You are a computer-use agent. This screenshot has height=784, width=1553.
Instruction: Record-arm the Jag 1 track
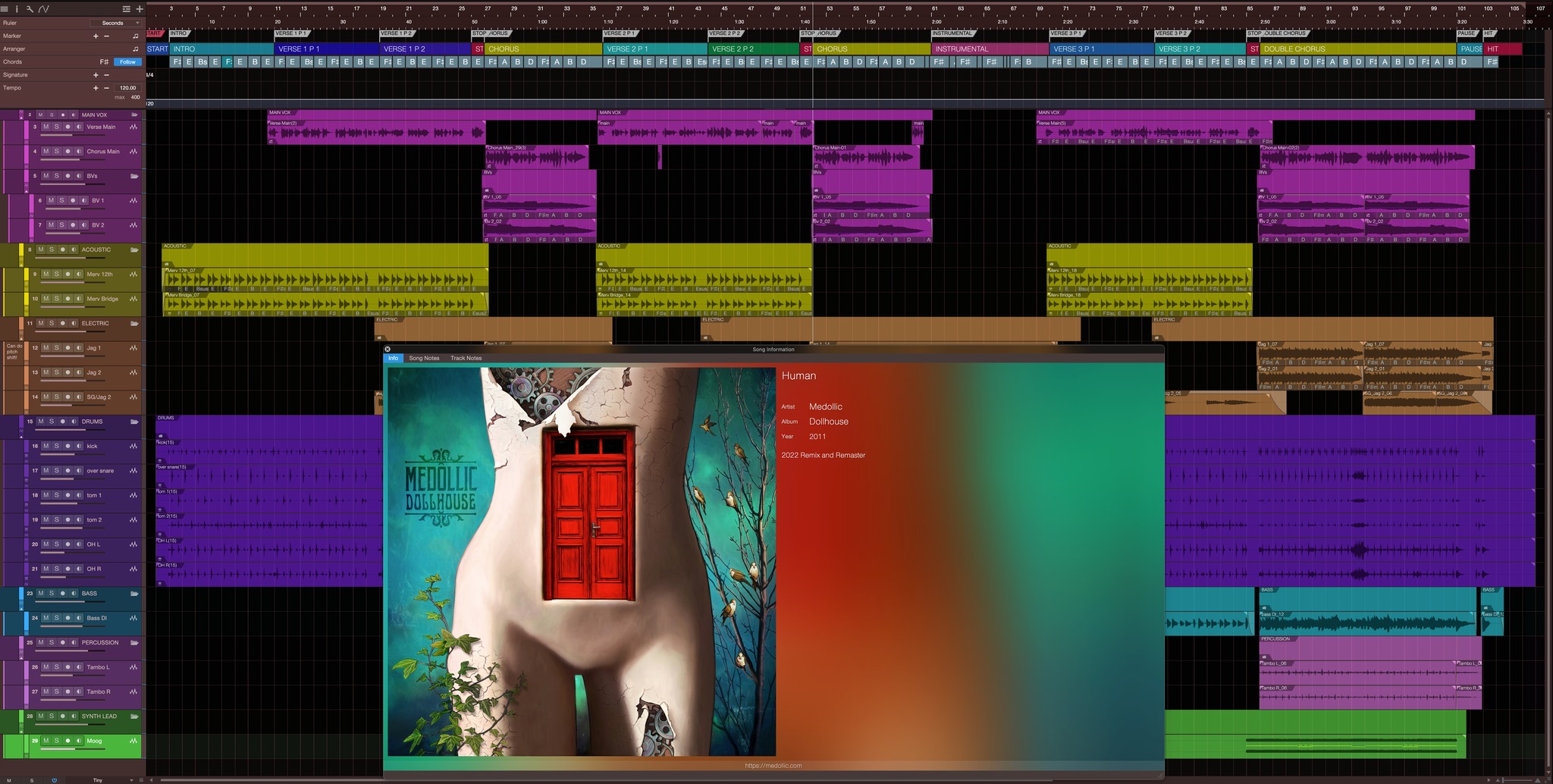click(x=67, y=348)
